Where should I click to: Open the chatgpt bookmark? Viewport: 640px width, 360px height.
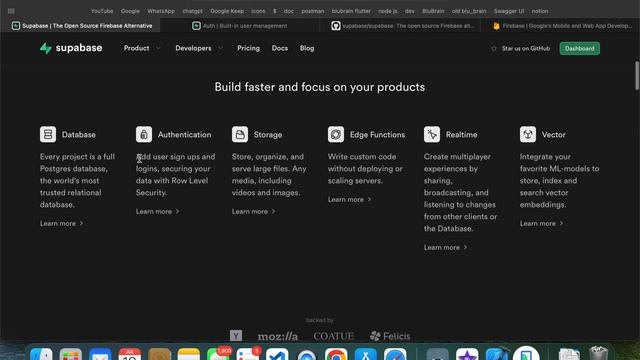(192, 11)
